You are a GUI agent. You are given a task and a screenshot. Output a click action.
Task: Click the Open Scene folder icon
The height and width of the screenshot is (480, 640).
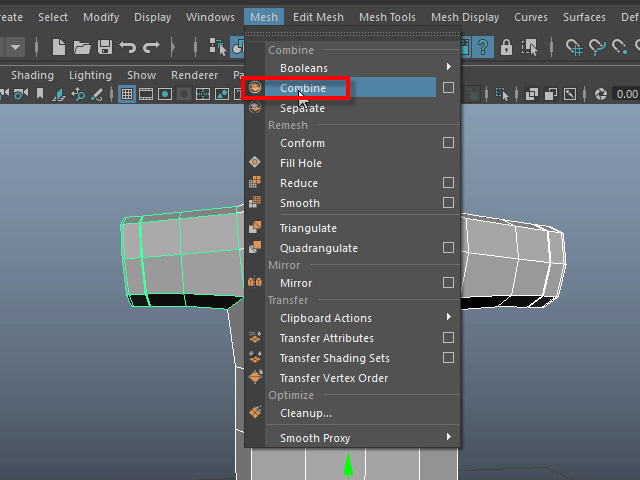[82, 47]
